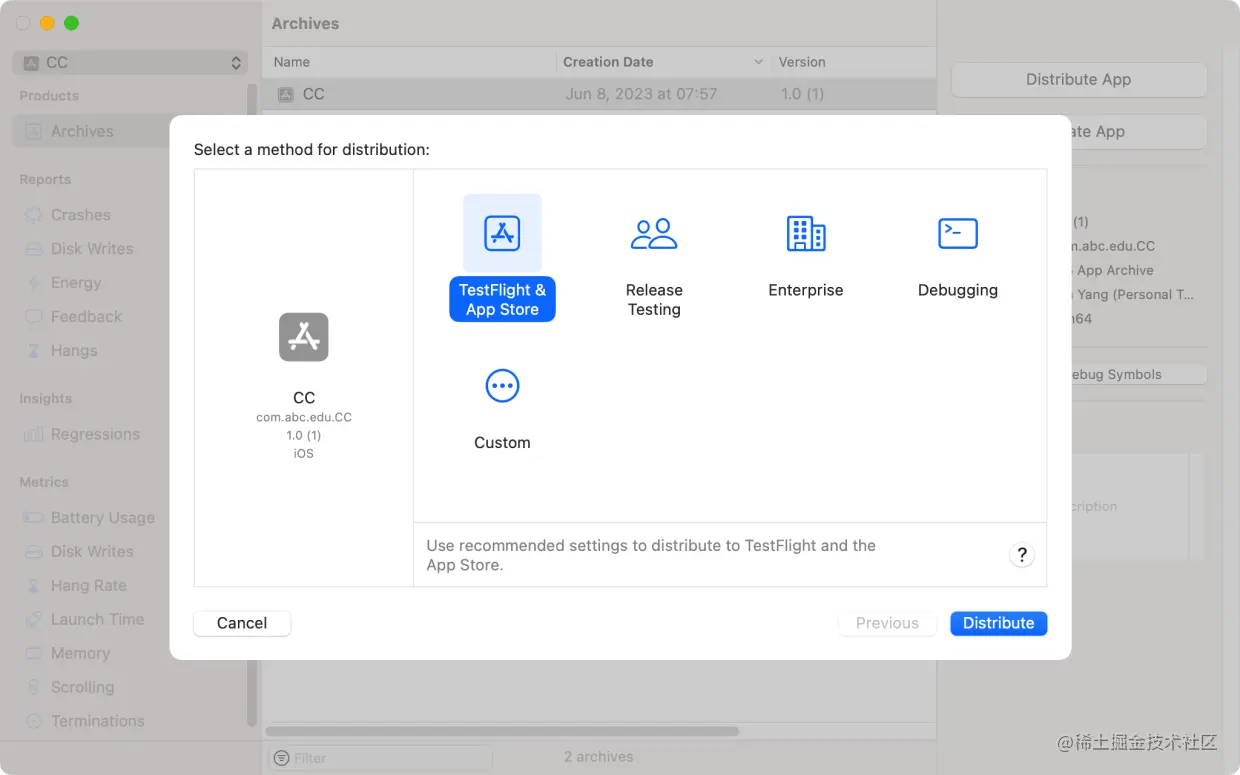
Task: Select the TestFlight & App Store icon
Action: click(502, 233)
